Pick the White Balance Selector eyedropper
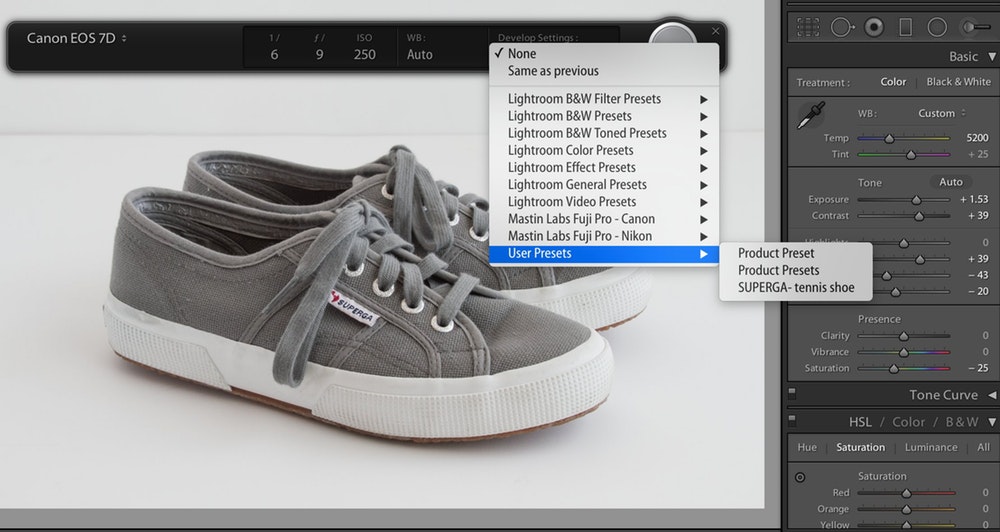The image size is (1000, 532). coord(811,115)
